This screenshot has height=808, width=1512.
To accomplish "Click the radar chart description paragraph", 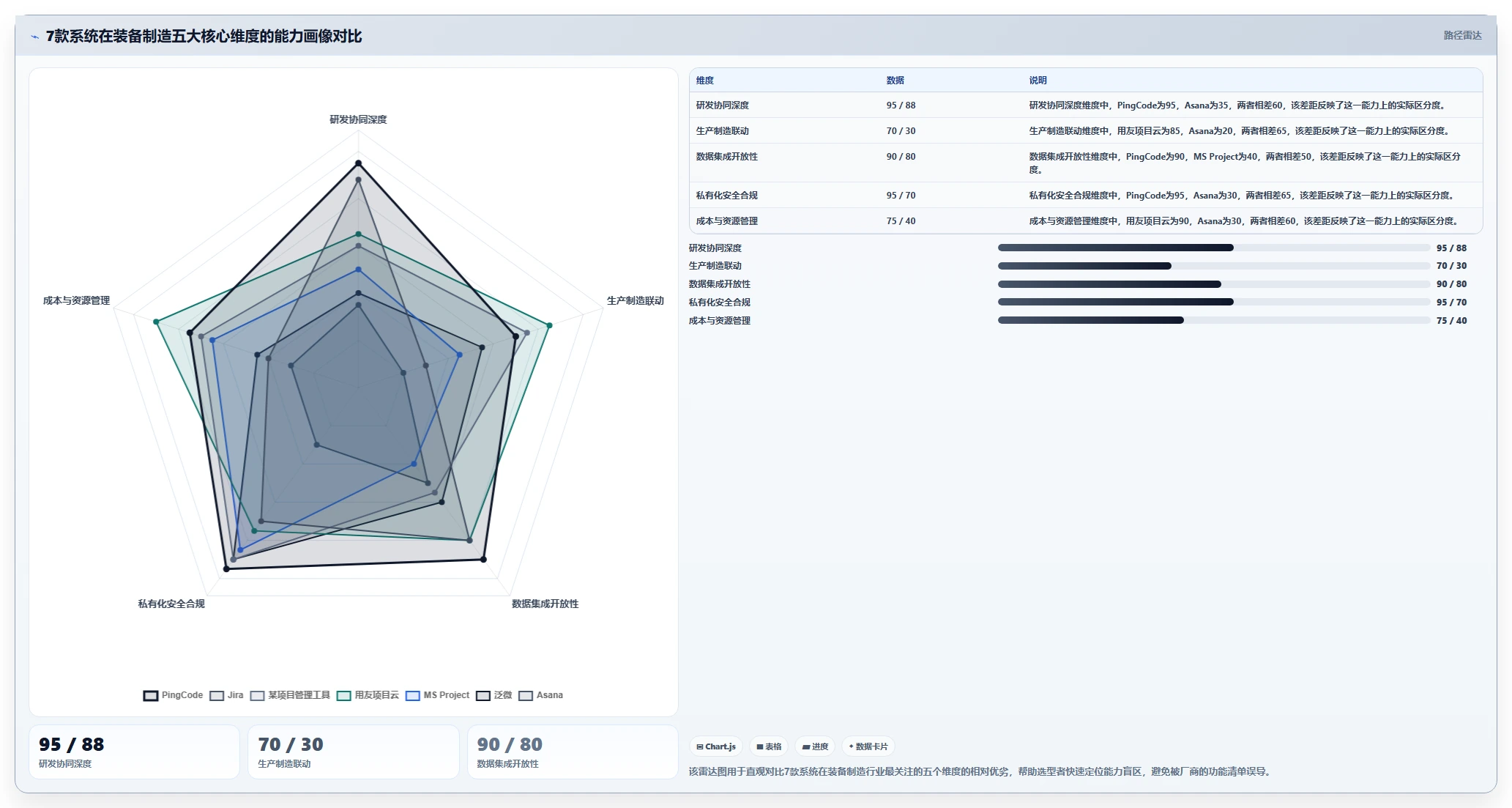I will [980, 771].
